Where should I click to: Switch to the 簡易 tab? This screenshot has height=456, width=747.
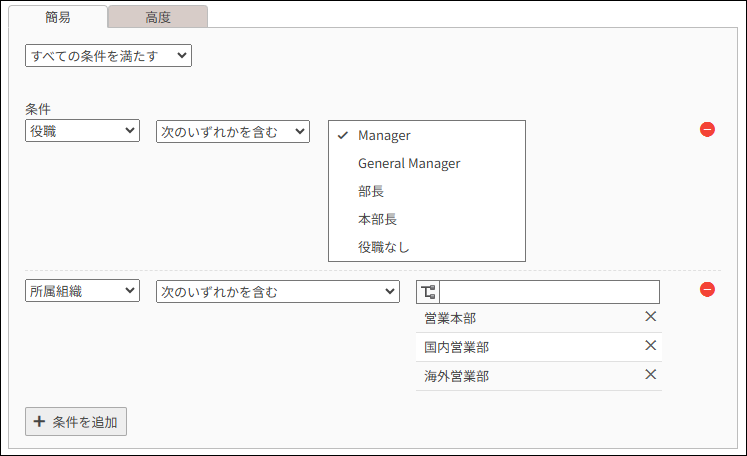57,16
